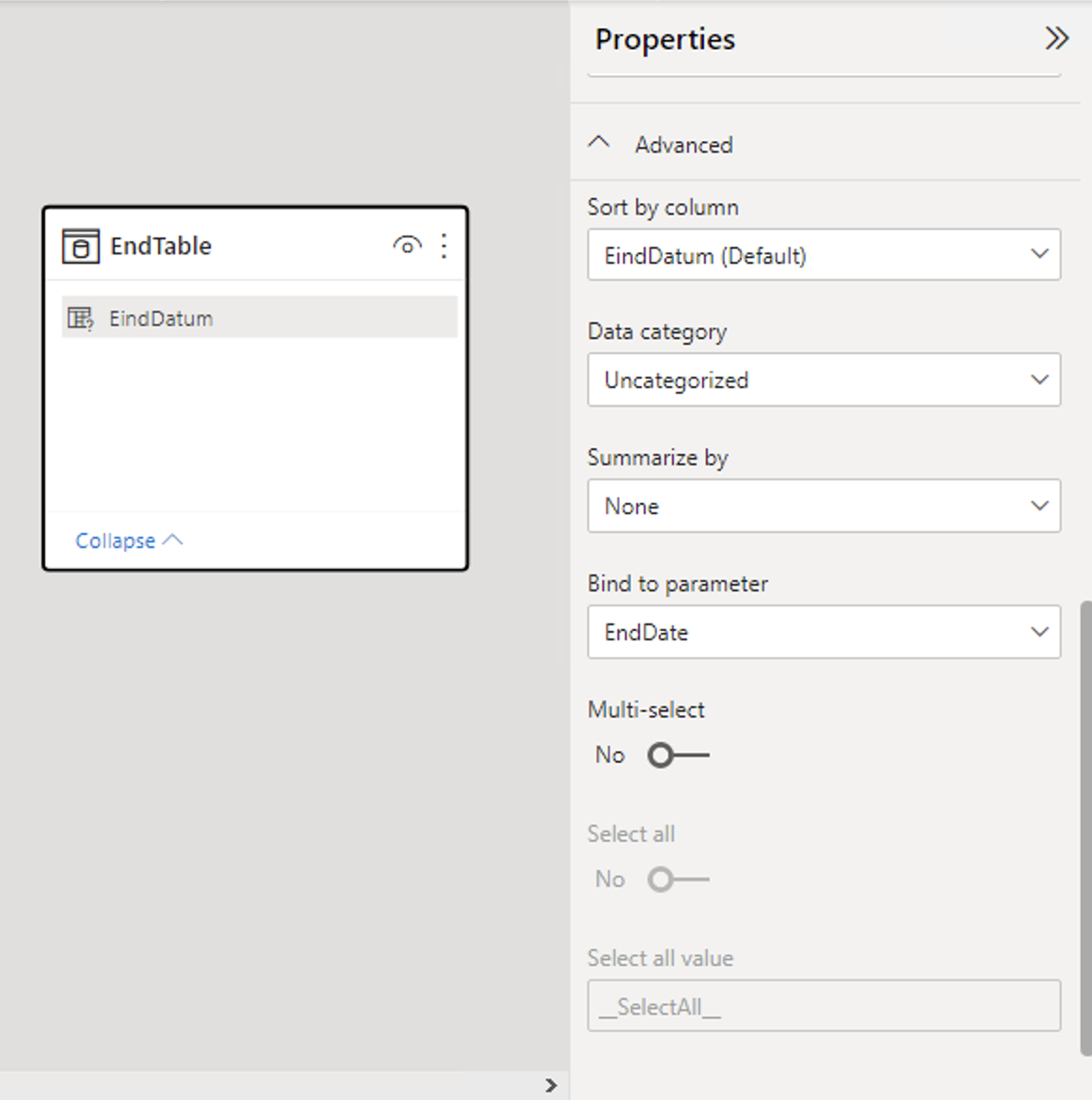Open EndTable more options menu
The width and height of the screenshot is (1092, 1100).
pyautogui.click(x=444, y=246)
